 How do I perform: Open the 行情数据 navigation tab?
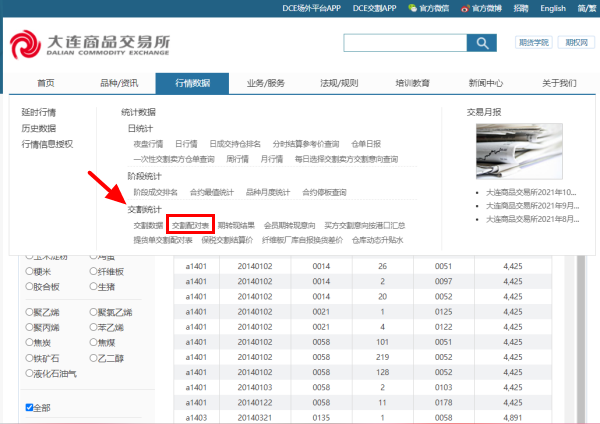click(192, 83)
